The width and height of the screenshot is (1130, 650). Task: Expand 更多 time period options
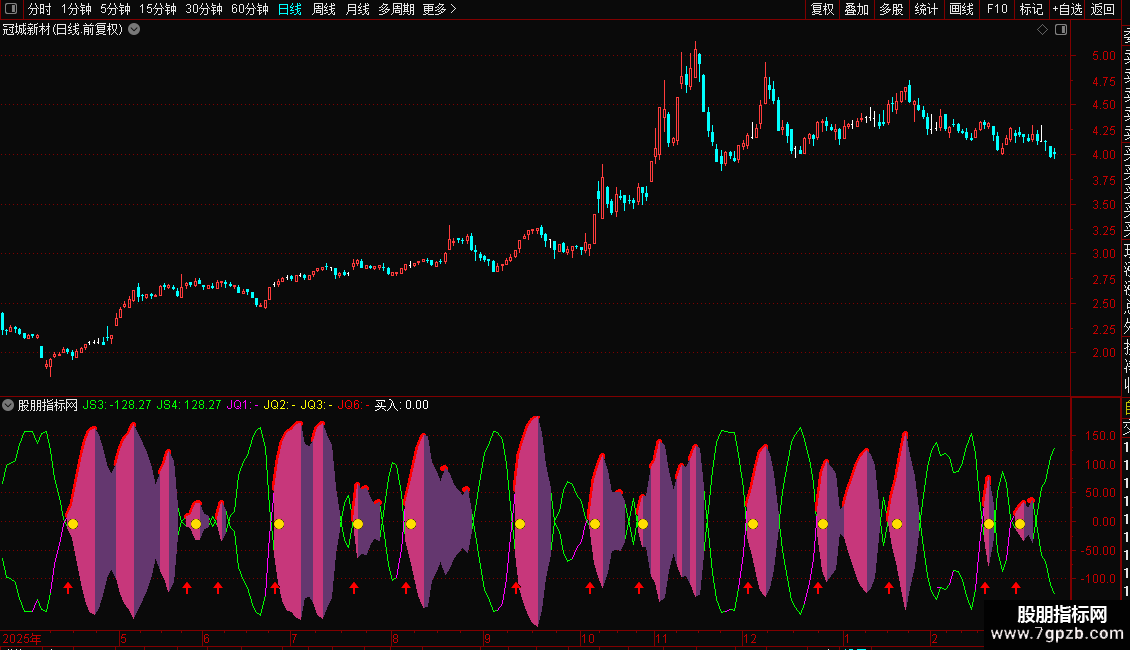(440, 9)
